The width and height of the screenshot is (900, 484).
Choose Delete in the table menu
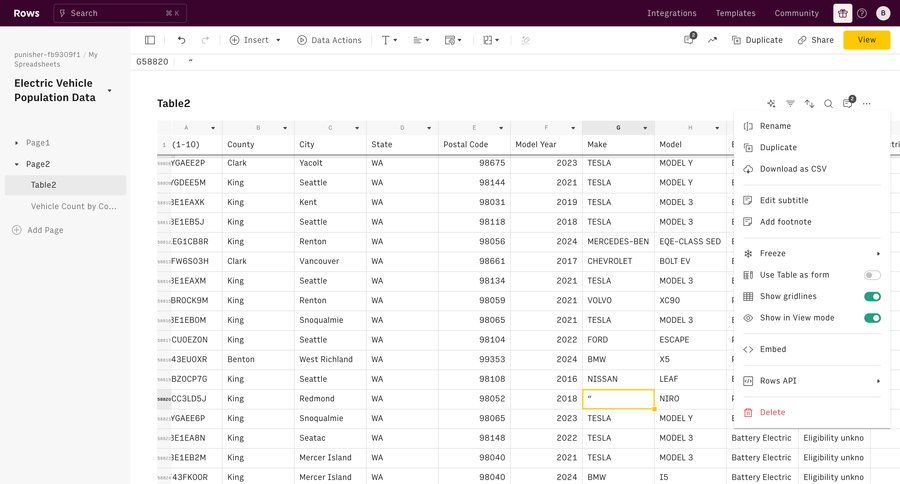tap(812, 412)
